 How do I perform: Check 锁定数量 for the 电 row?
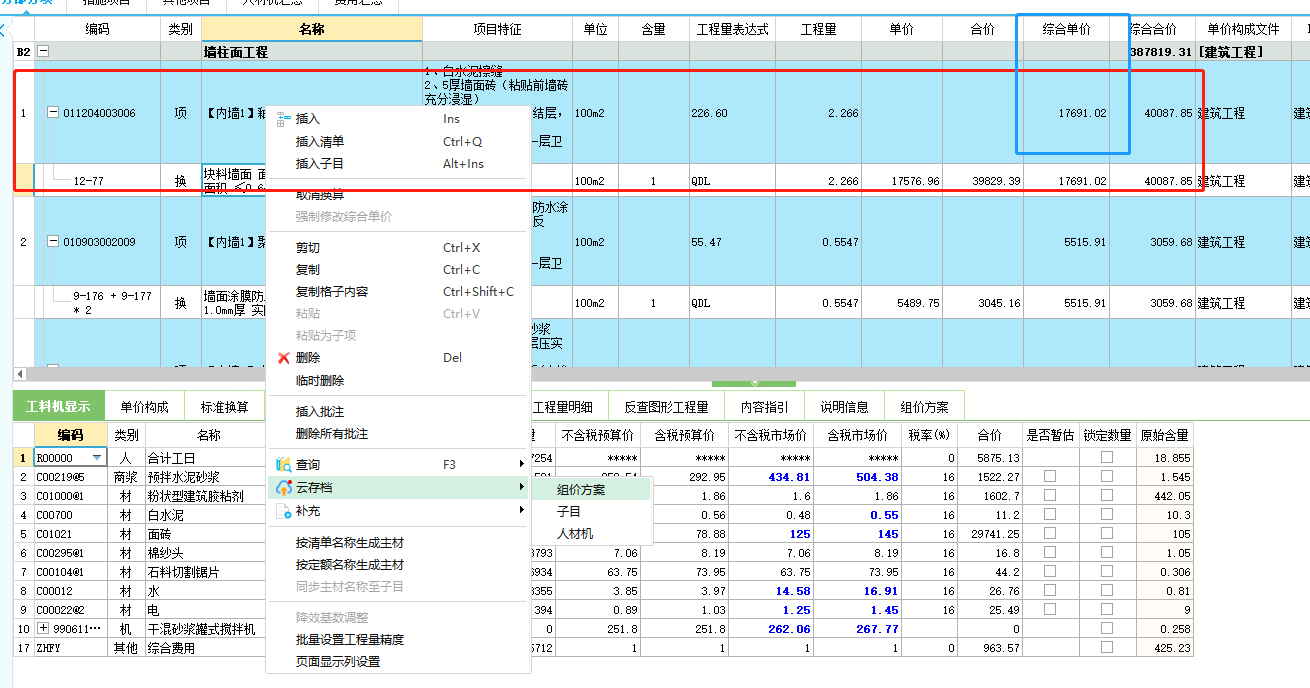[1107, 610]
